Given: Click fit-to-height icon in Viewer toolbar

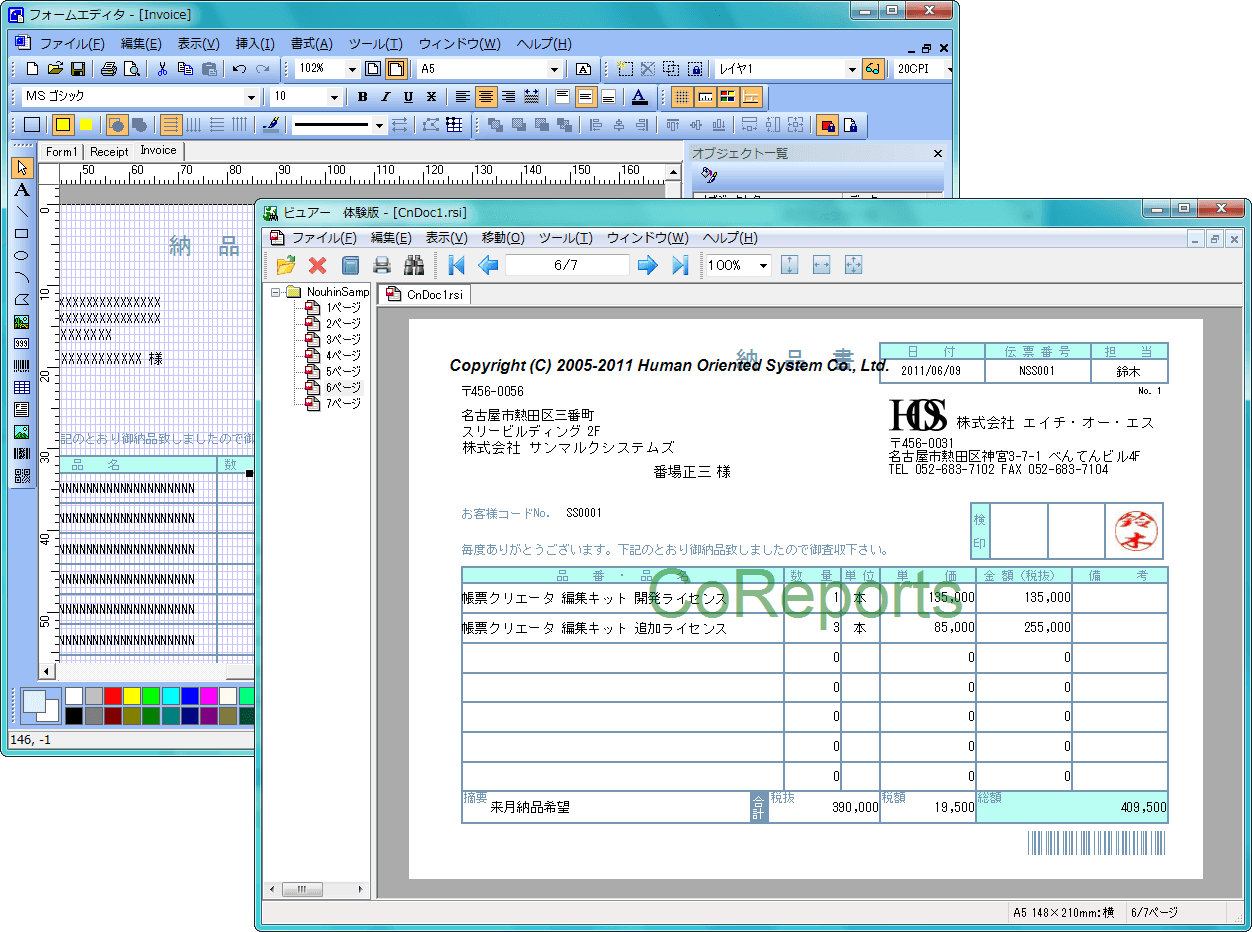Looking at the screenshot, I should [790, 265].
